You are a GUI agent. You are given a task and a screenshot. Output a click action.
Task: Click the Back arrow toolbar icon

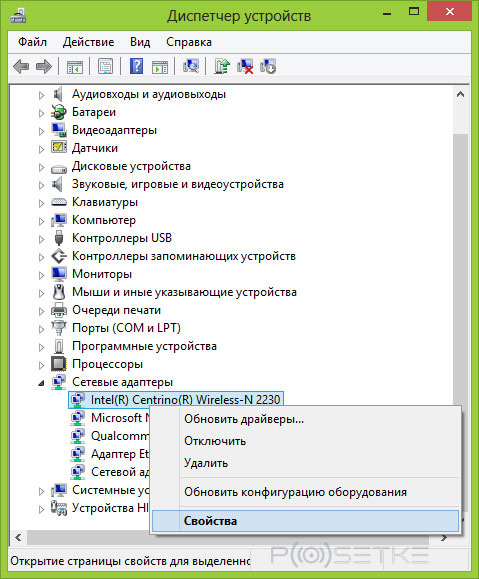coord(21,66)
